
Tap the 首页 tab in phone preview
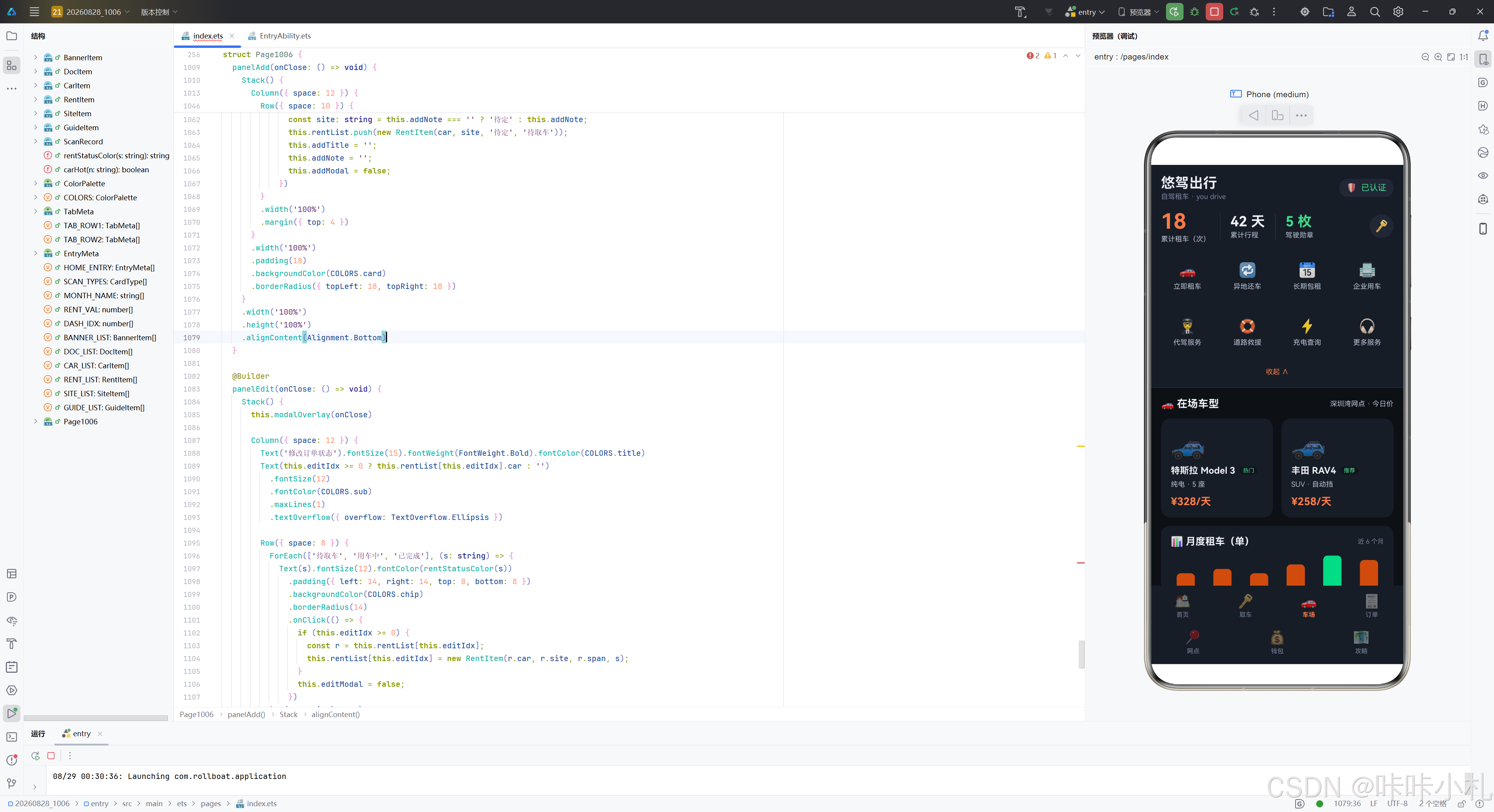1182,605
